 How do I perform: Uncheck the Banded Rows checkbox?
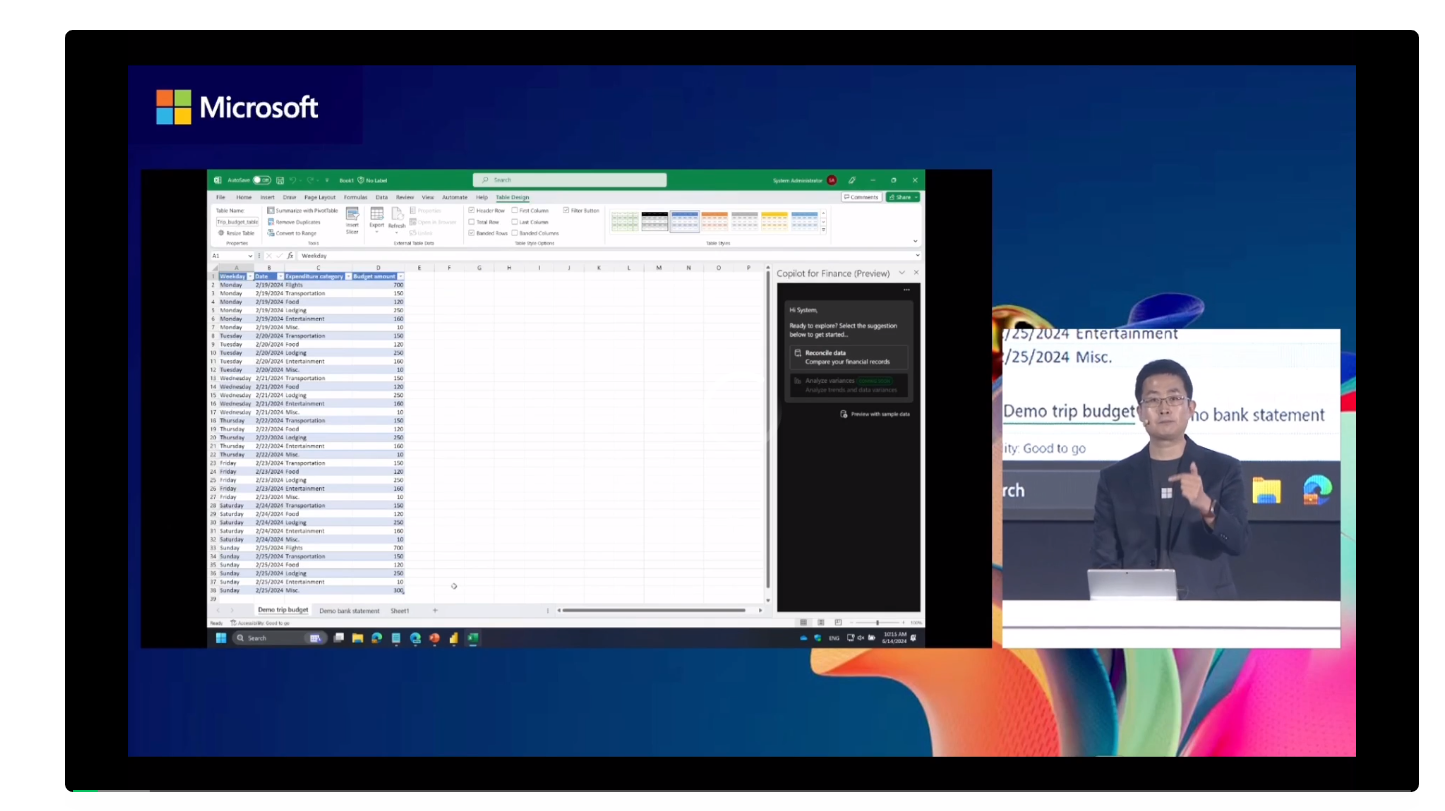(x=472, y=233)
